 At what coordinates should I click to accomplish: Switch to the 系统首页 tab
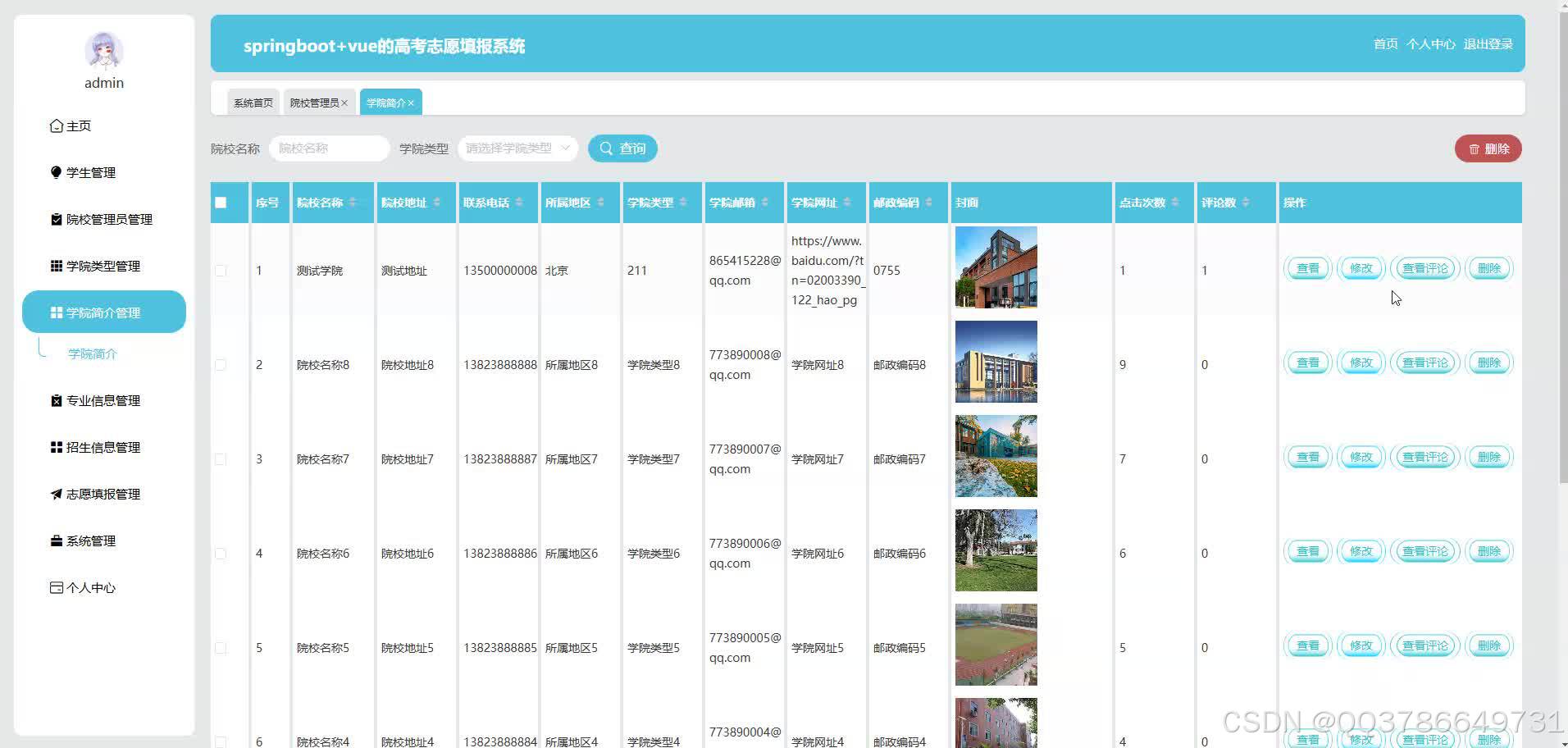pyautogui.click(x=253, y=103)
